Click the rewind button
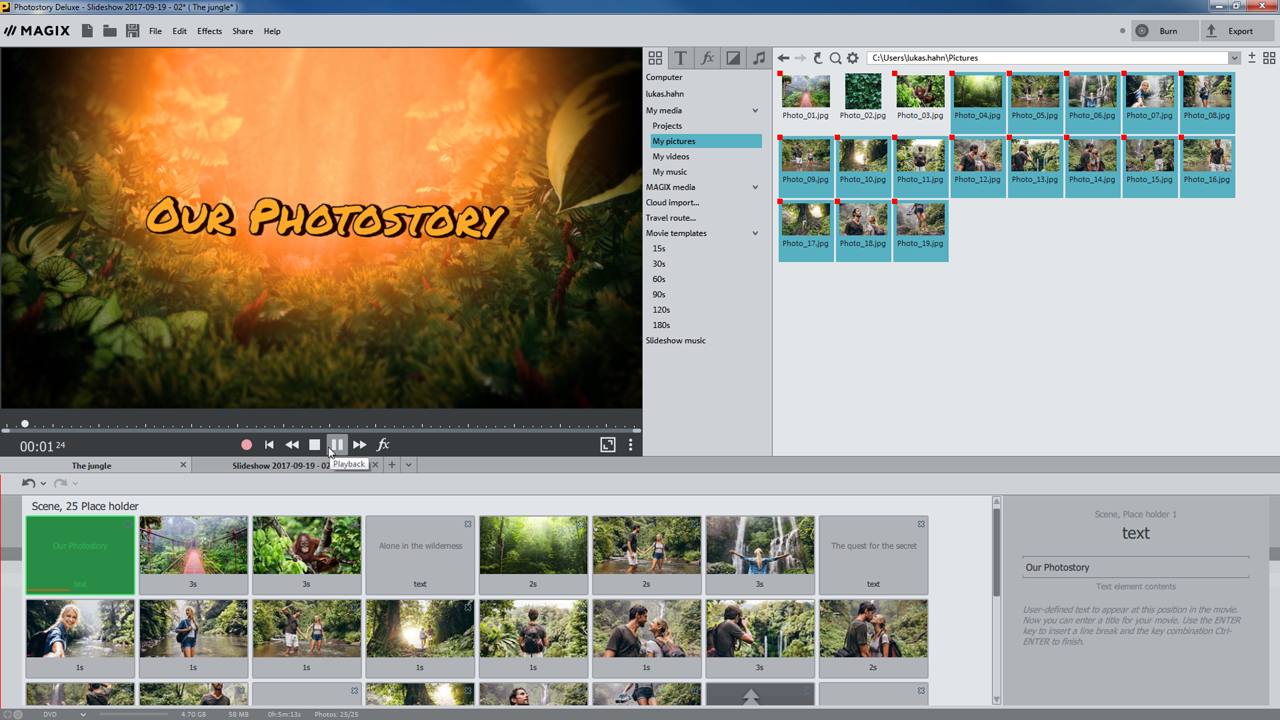The height and width of the screenshot is (720, 1280). (x=292, y=445)
